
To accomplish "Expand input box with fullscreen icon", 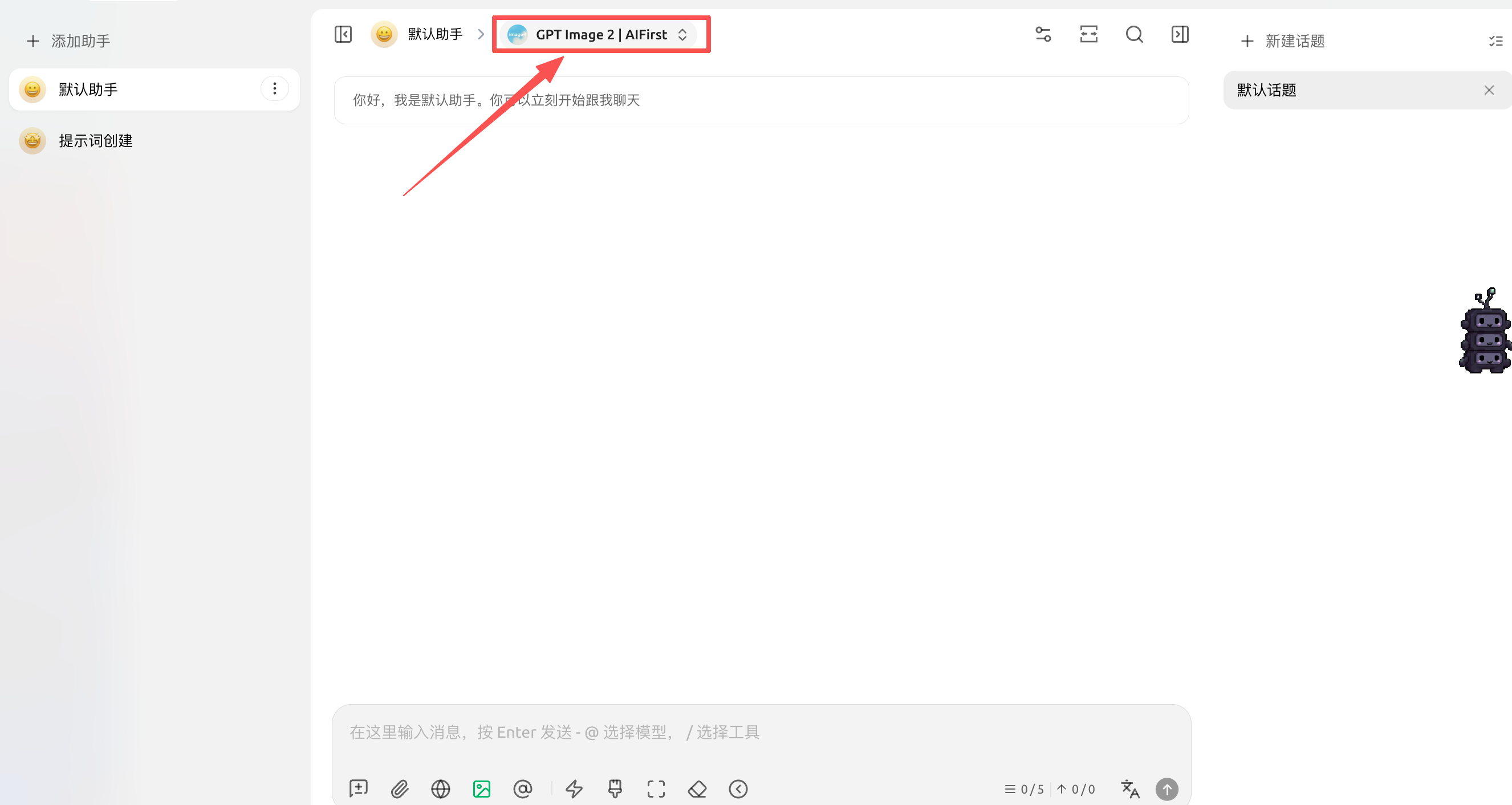I will click(656, 788).
